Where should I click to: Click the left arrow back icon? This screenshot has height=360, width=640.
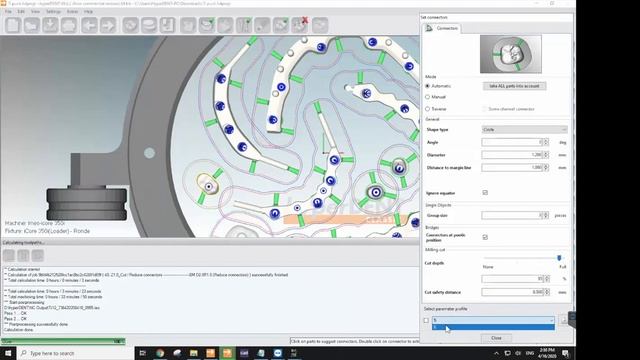point(89,25)
